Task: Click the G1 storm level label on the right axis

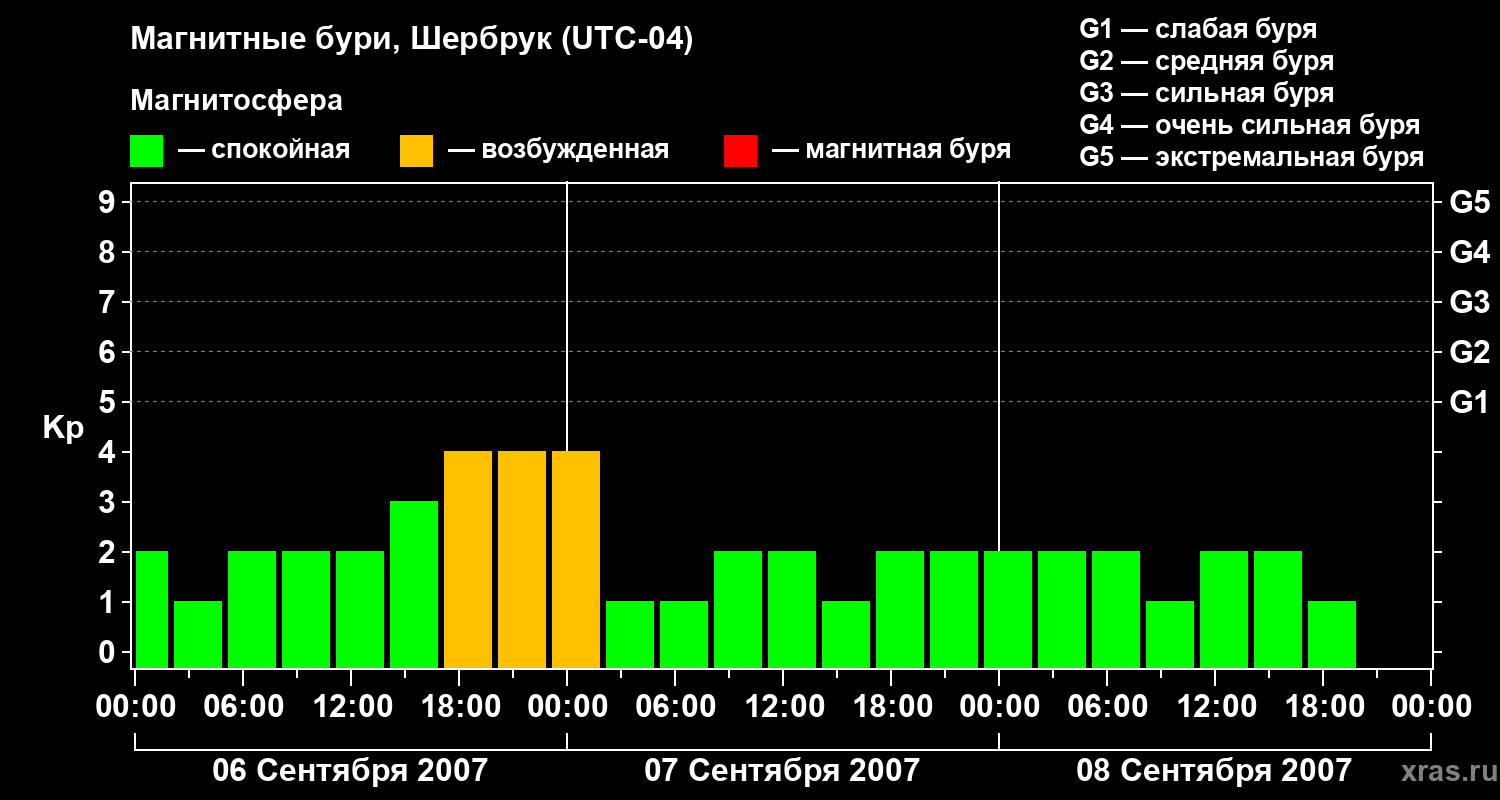Action: (x=1469, y=402)
